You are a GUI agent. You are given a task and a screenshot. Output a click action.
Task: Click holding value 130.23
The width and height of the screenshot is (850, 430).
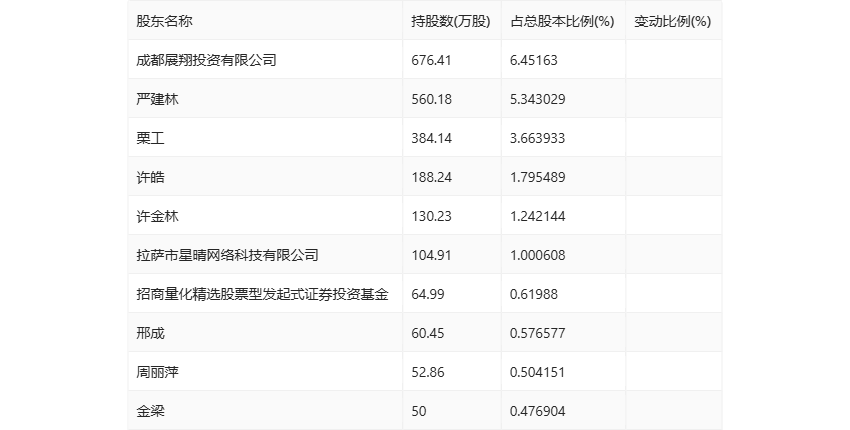click(431, 216)
